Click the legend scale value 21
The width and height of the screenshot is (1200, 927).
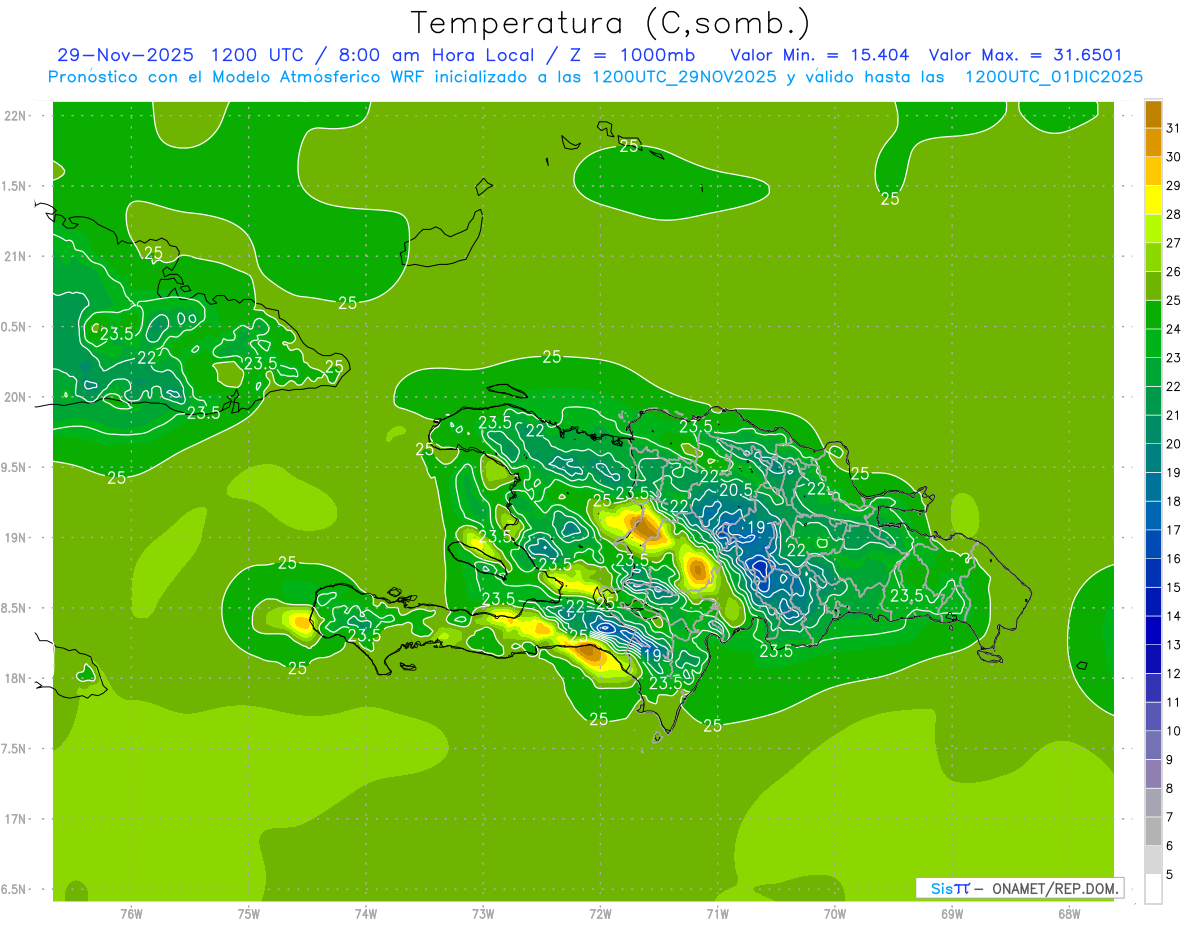coord(1174,415)
